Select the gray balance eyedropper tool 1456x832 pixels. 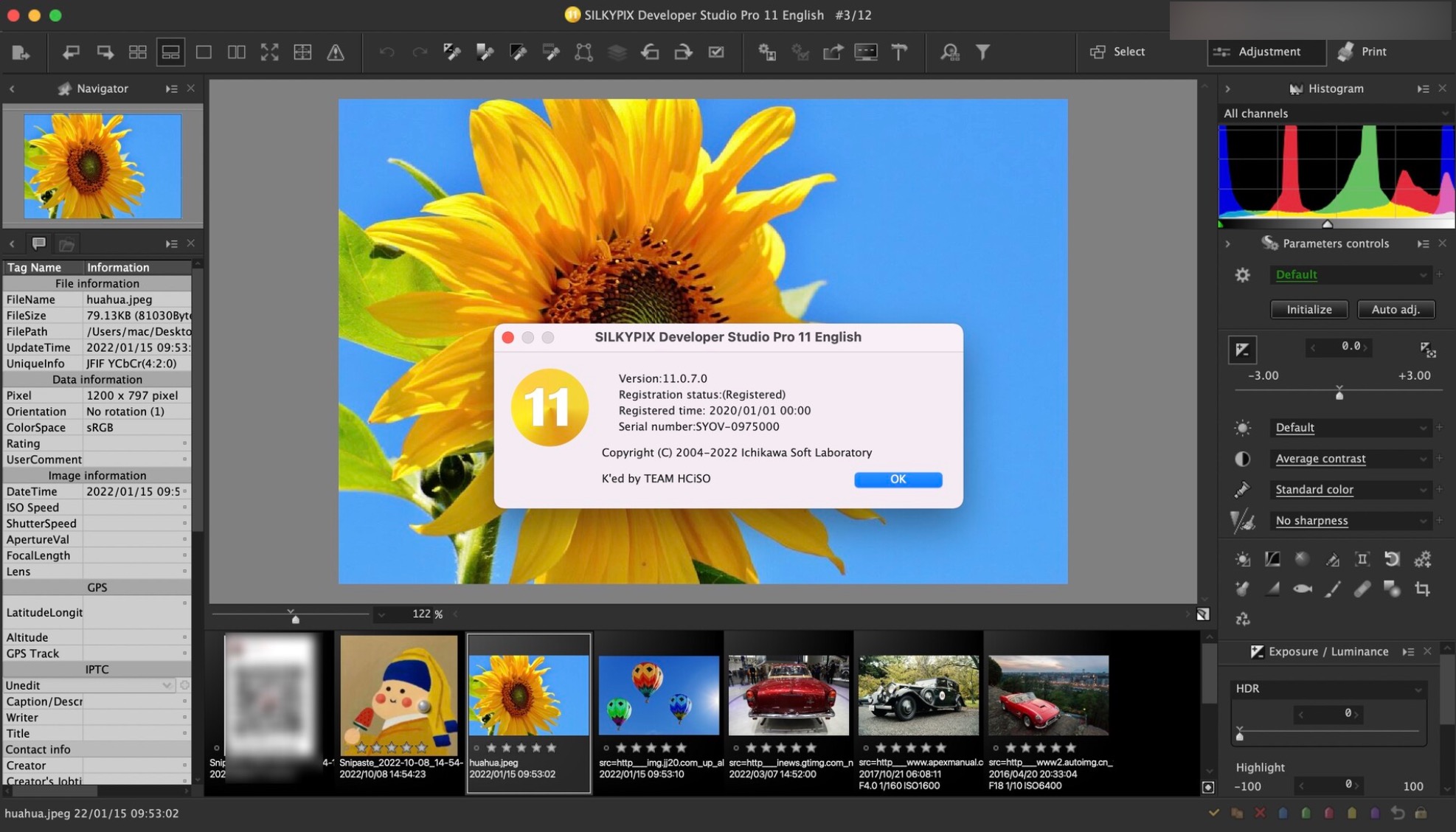(x=485, y=52)
